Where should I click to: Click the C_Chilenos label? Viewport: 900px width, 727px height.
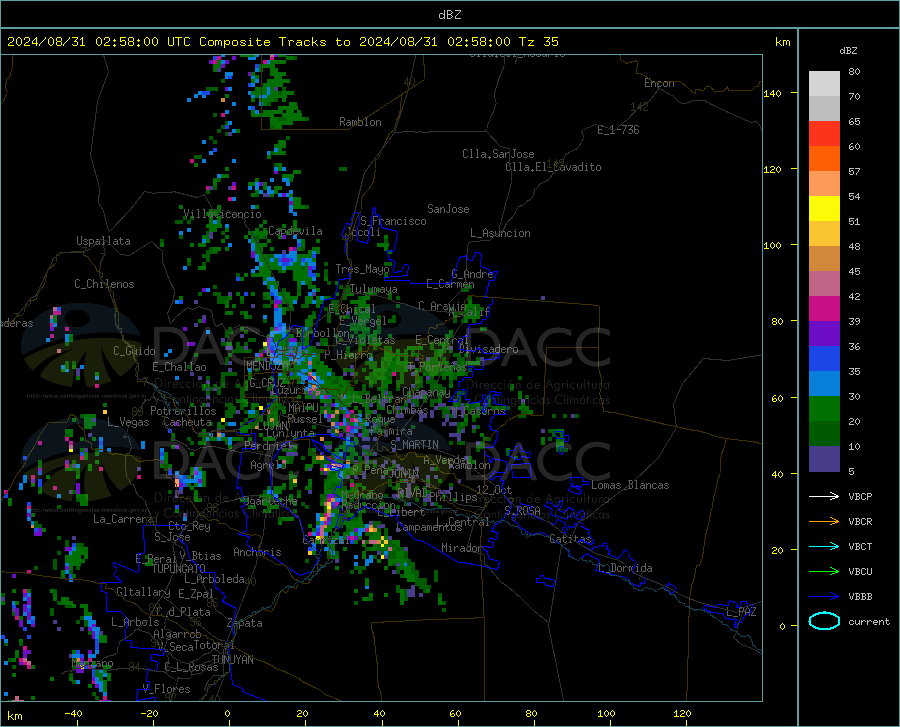click(104, 284)
